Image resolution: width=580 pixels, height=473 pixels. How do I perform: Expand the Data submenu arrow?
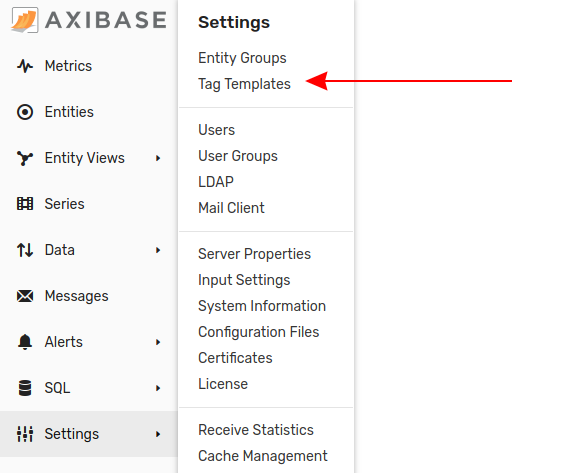point(158,250)
